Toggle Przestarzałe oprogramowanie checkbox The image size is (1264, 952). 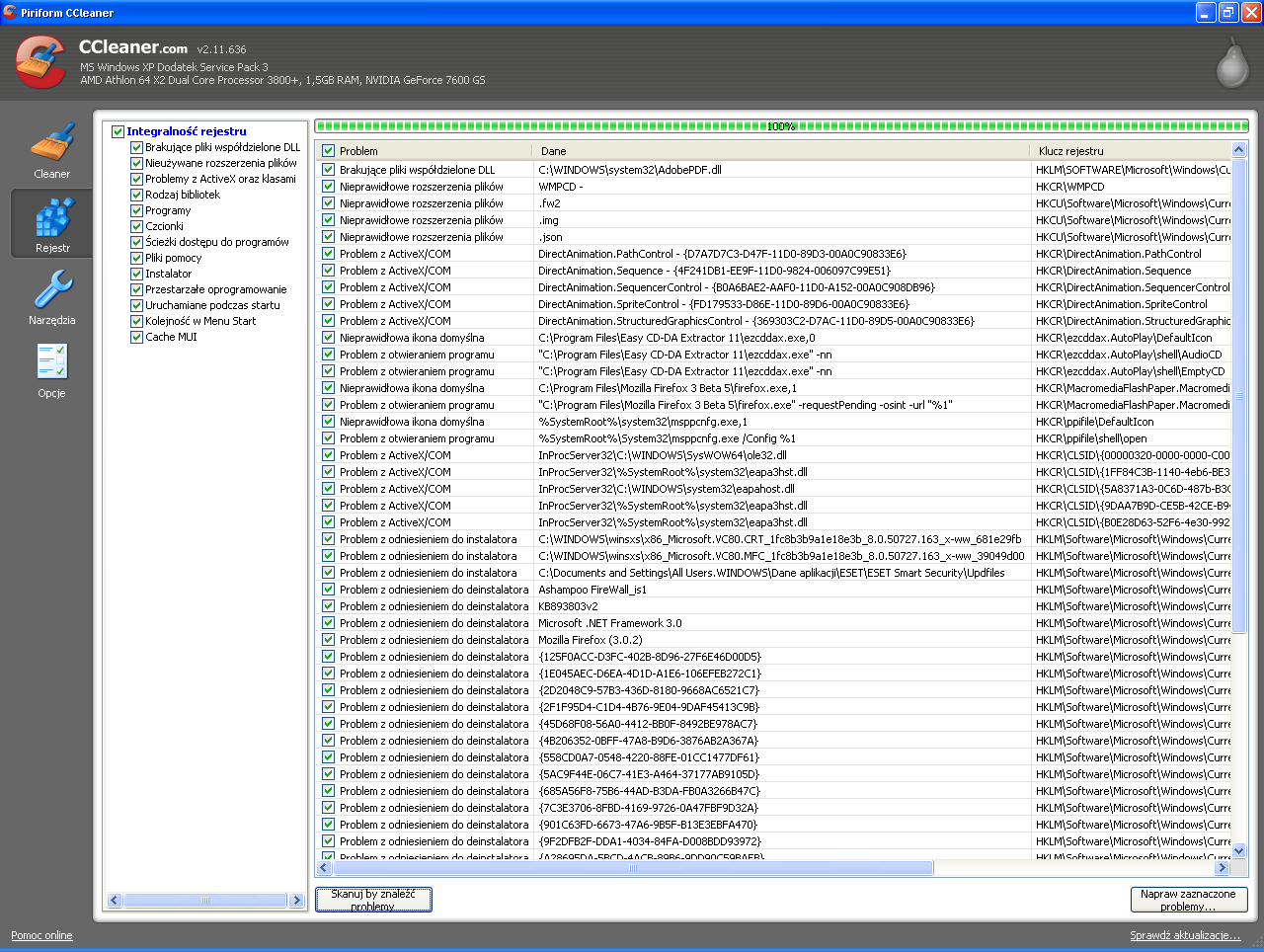coord(137,289)
